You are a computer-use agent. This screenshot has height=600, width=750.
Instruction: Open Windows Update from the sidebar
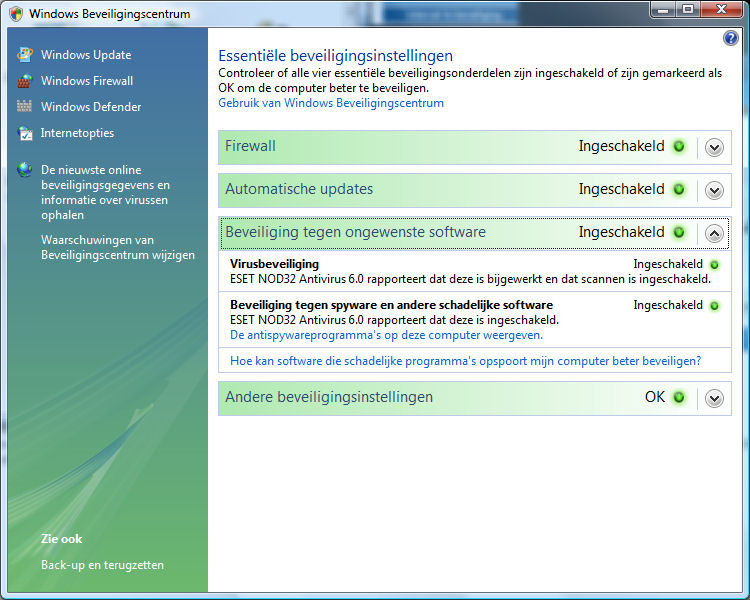[x=86, y=55]
